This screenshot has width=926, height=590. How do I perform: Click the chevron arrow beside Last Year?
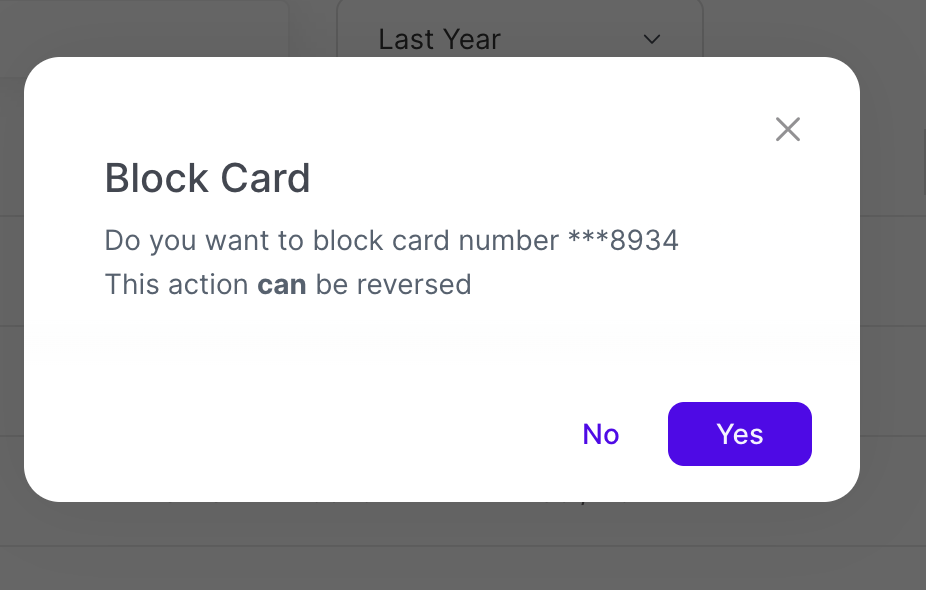(652, 39)
